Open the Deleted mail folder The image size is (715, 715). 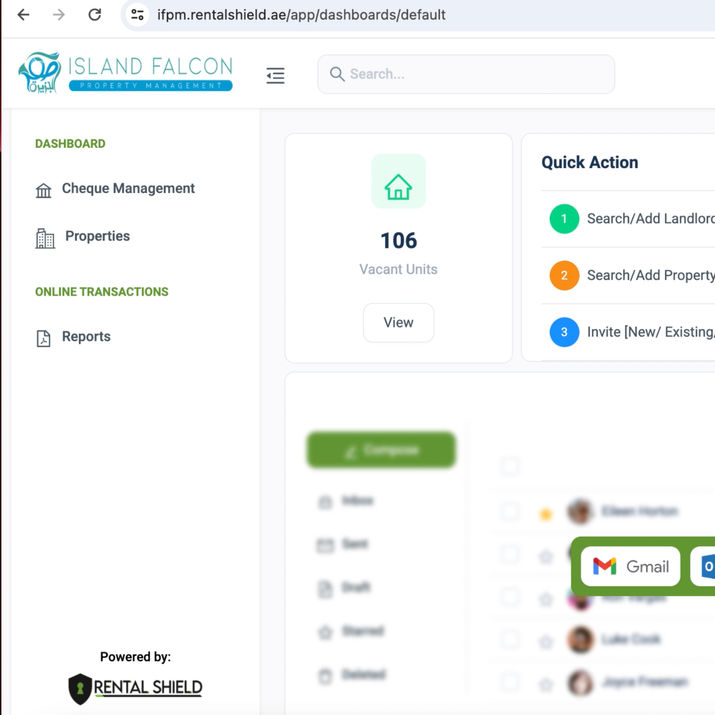coord(352,674)
